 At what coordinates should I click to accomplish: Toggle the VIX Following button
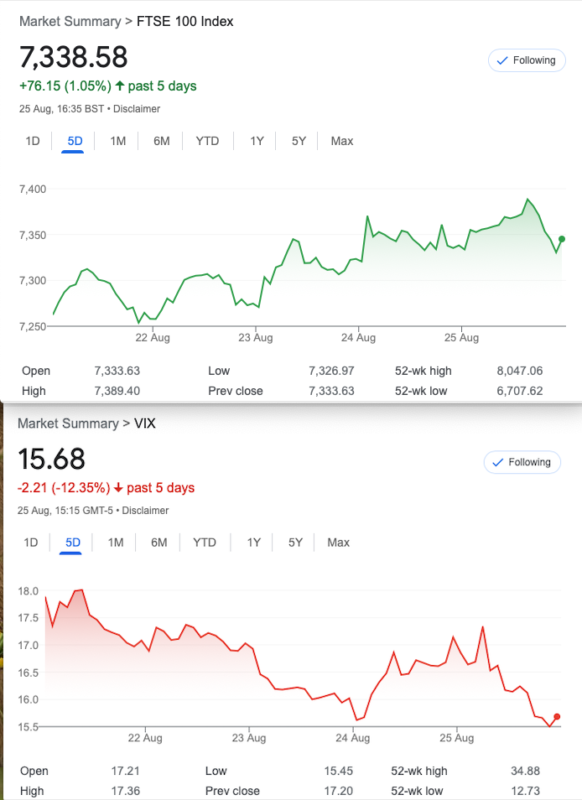[522, 462]
